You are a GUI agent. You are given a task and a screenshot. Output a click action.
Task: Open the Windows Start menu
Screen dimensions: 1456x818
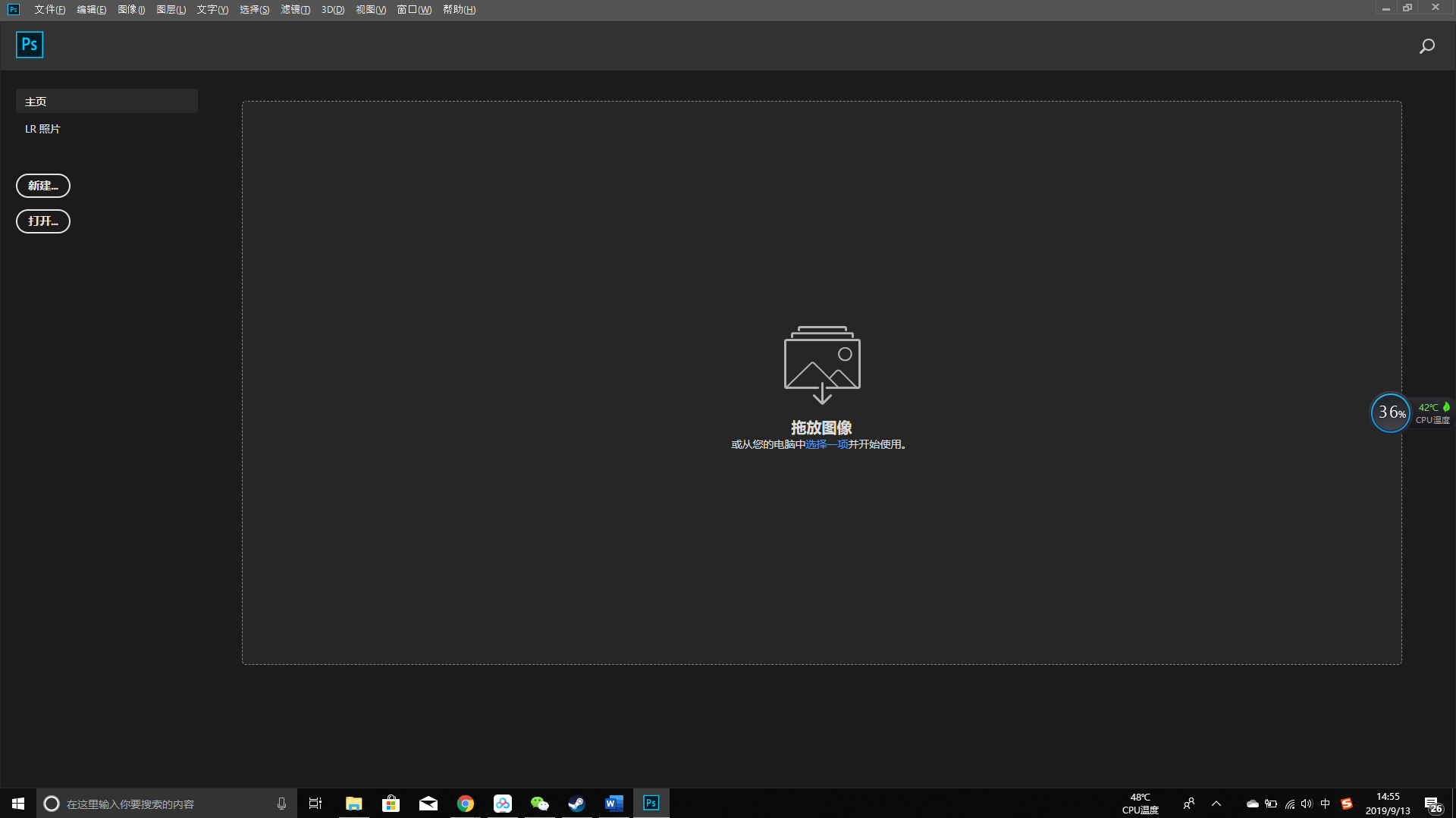[18, 804]
